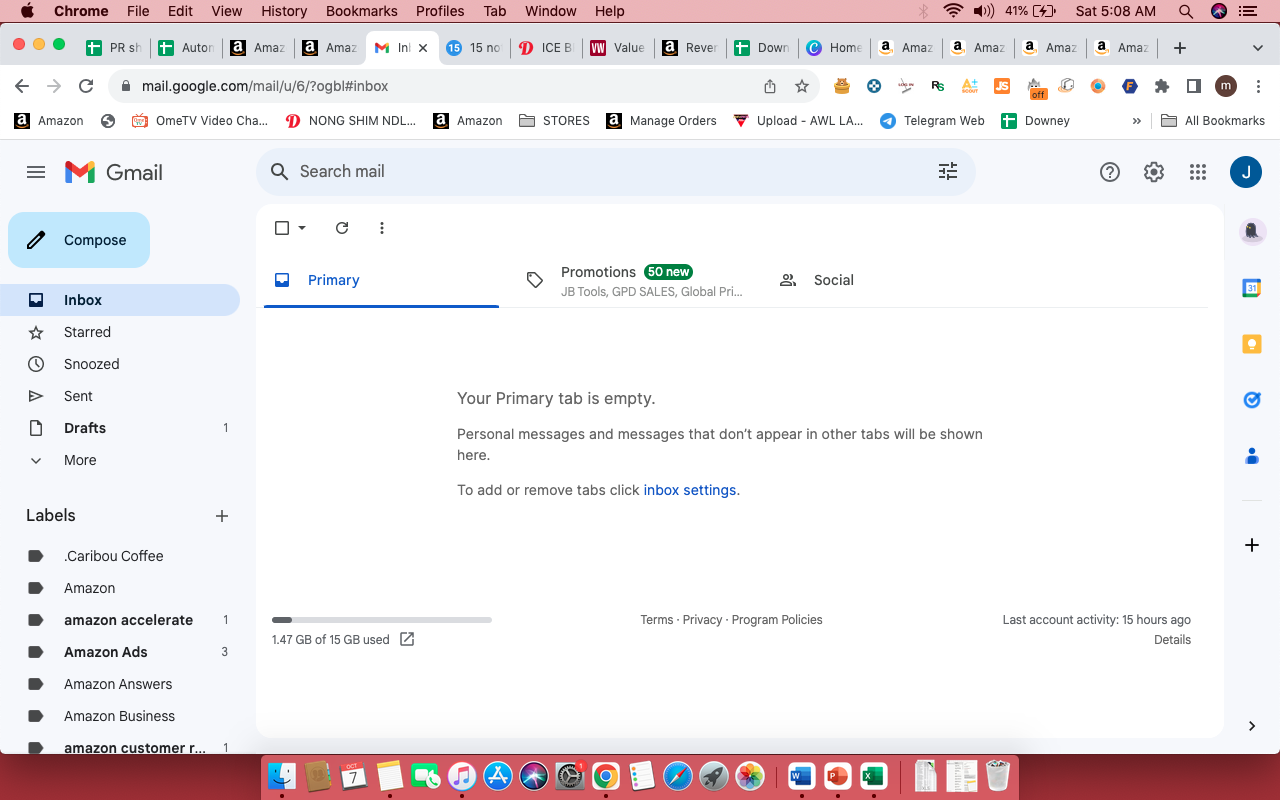The height and width of the screenshot is (800, 1280).
Task: Open Google apps grid icon
Action: (x=1198, y=172)
